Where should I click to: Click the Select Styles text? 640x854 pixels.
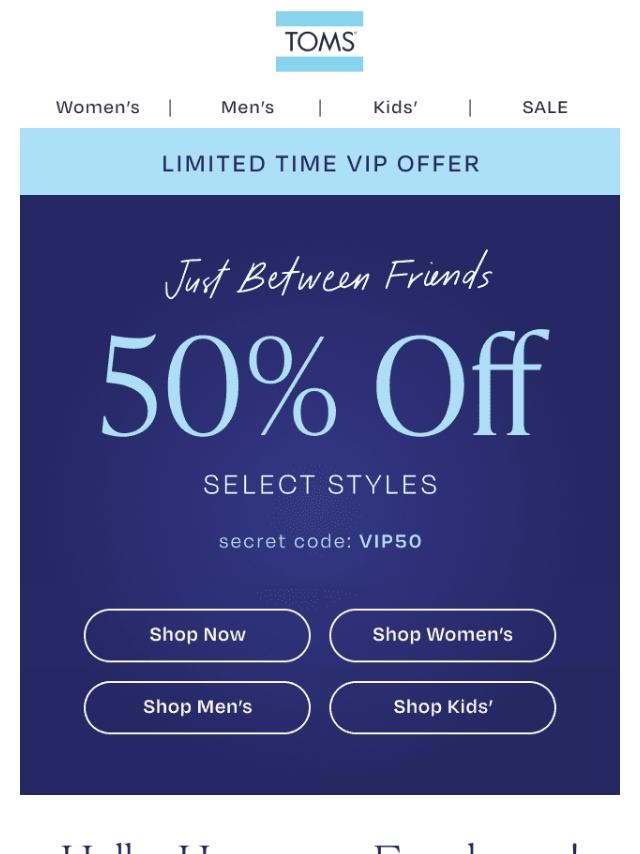pyautogui.click(x=320, y=485)
